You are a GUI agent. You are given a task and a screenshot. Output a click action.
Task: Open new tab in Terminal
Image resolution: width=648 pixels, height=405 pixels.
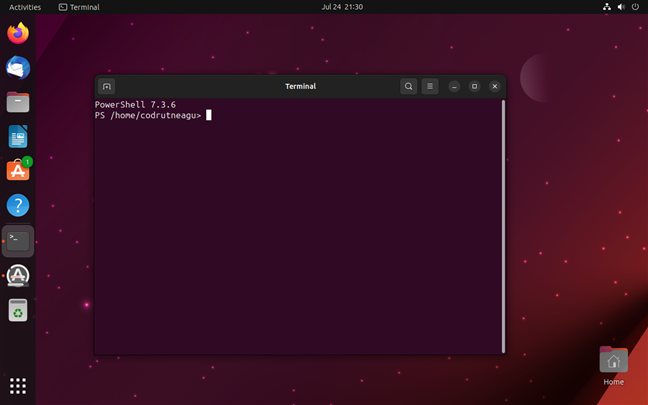point(107,87)
